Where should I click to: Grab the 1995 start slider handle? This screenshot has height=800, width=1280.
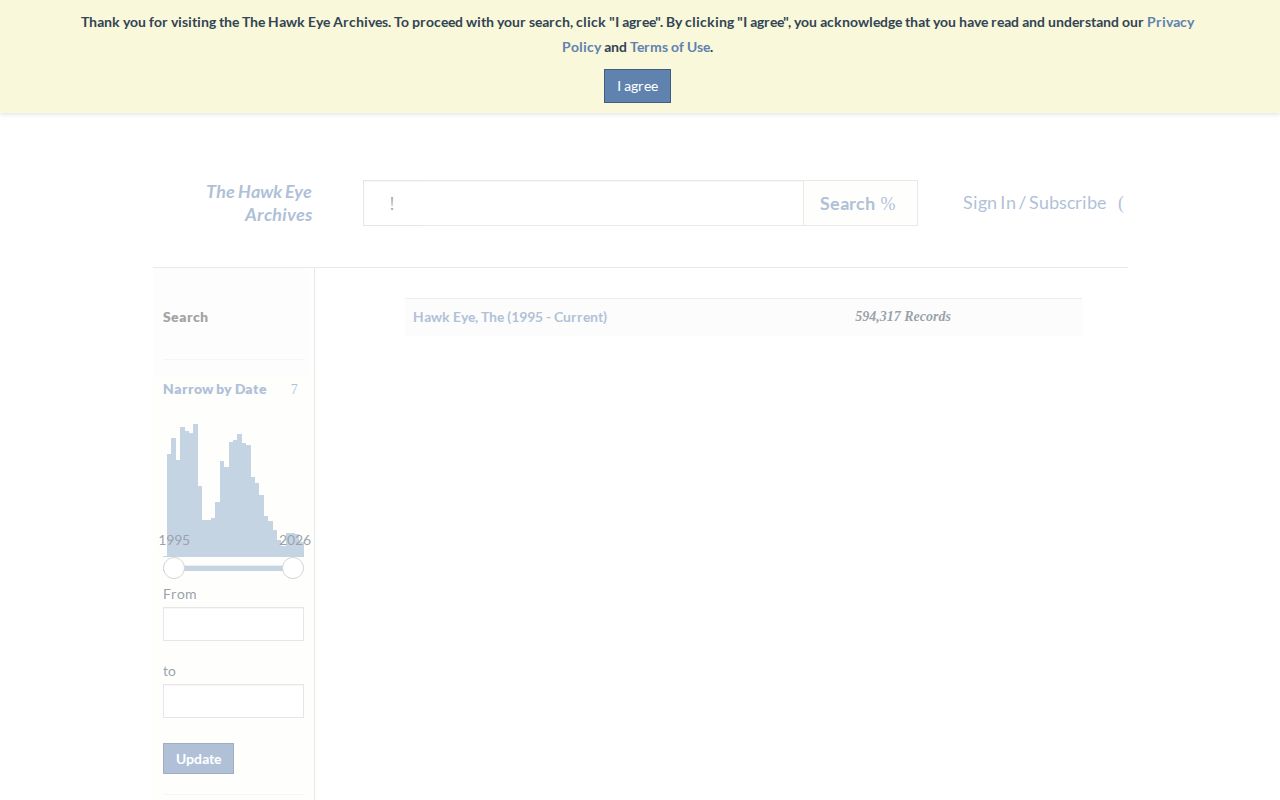tap(174, 568)
